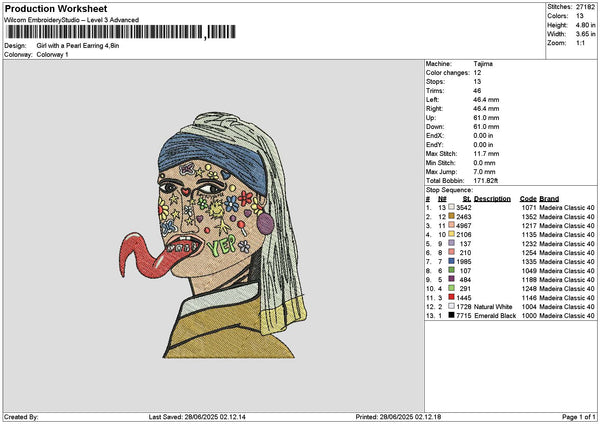Select the Natural White description
This screenshot has width=600, height=424.
point(493,307)
